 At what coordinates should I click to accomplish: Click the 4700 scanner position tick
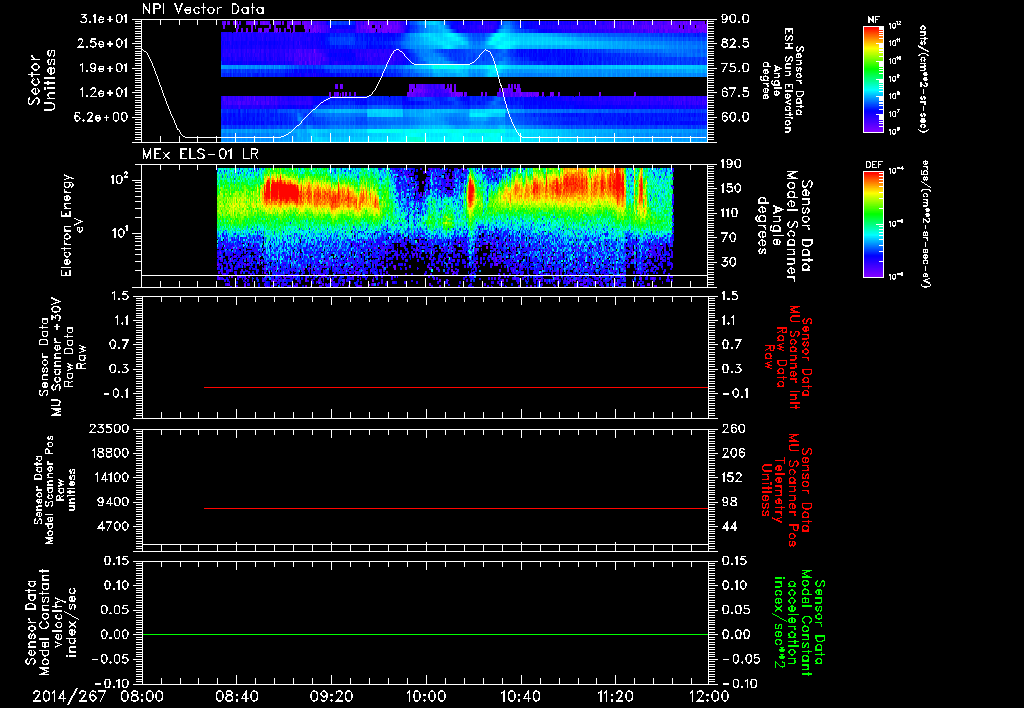pos(112,526)
